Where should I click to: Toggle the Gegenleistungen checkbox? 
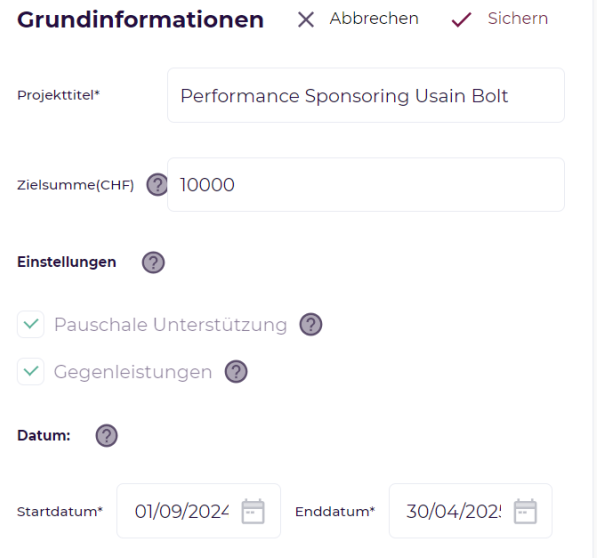click(x=30, y=371)
